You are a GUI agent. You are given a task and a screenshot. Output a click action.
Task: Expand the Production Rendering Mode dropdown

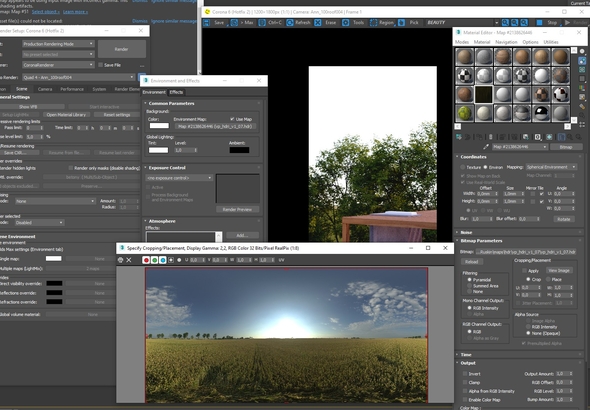click(58, 44)
